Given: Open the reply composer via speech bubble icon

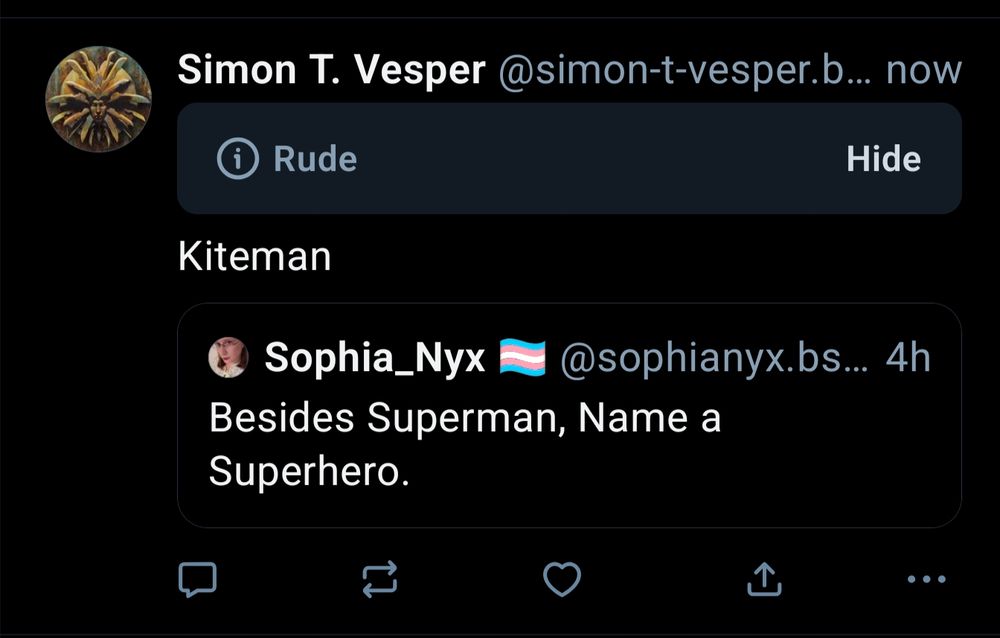Looking at the screenshot, I should click(x=198, y=578).
